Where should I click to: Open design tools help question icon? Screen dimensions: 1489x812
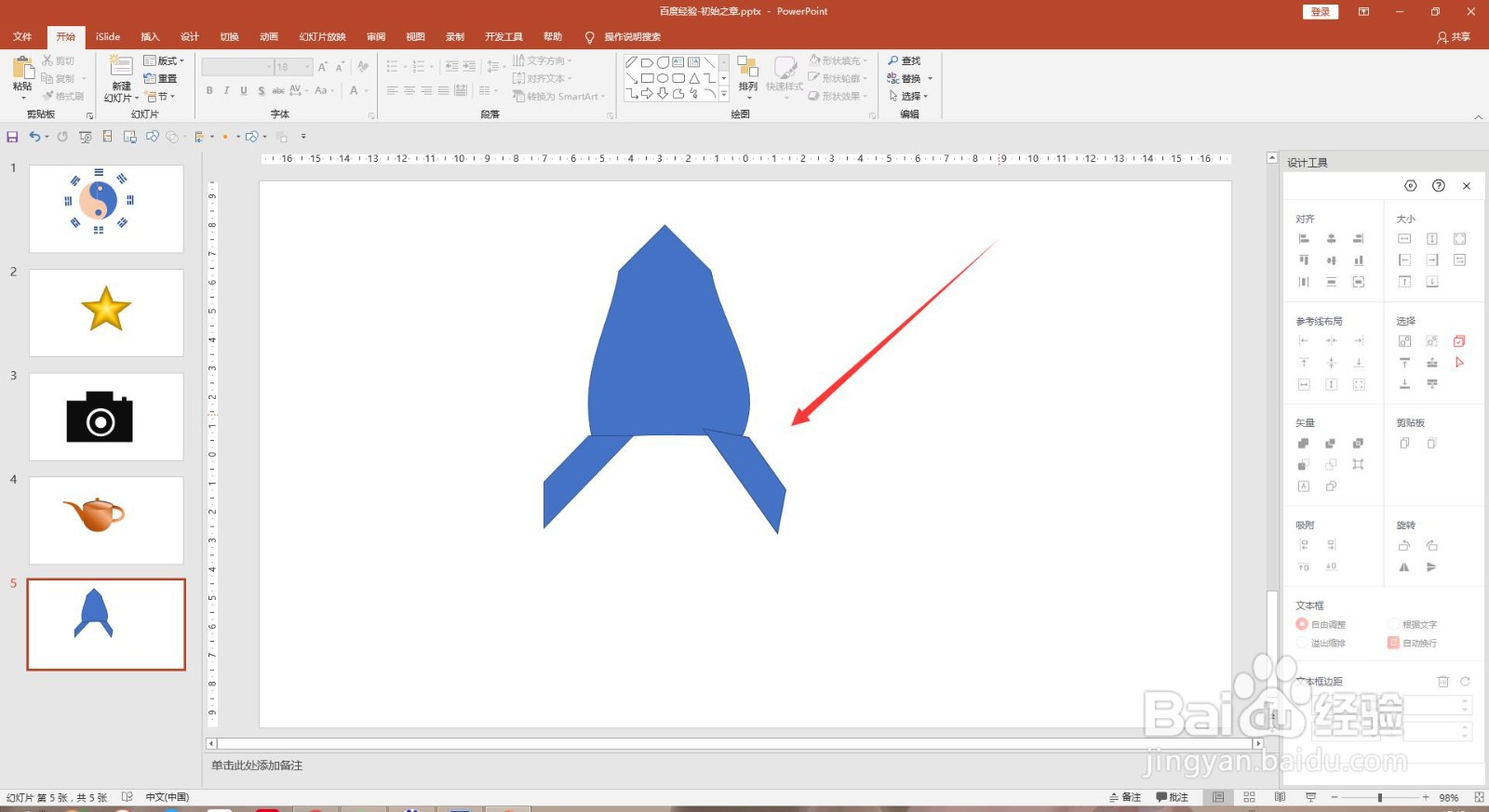tap(1439, 186)
